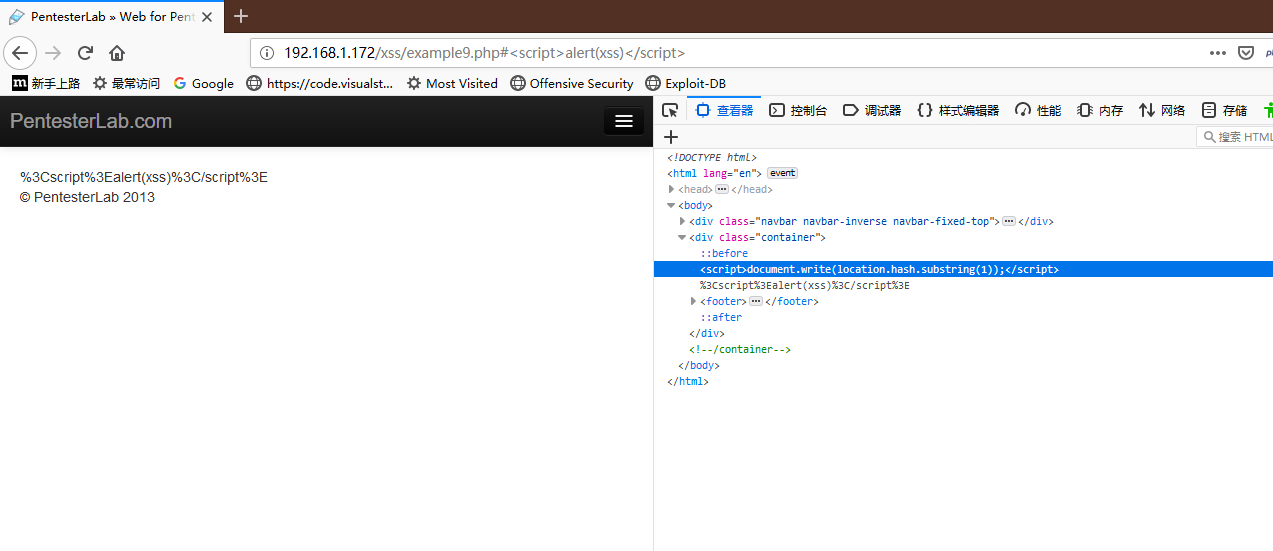Screen dimensions: 1273x551
Task: Expand the footer element node
Action: [x=694, y=301]
